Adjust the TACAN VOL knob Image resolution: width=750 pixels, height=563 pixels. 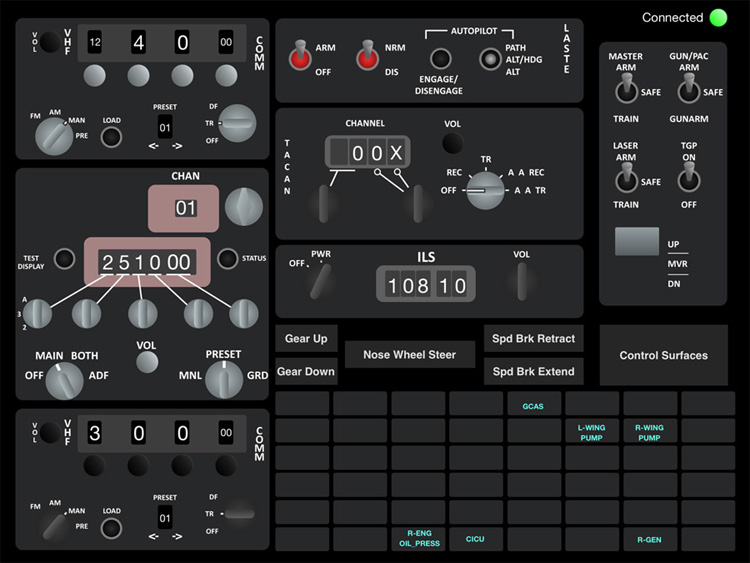(x=452, y=143)
